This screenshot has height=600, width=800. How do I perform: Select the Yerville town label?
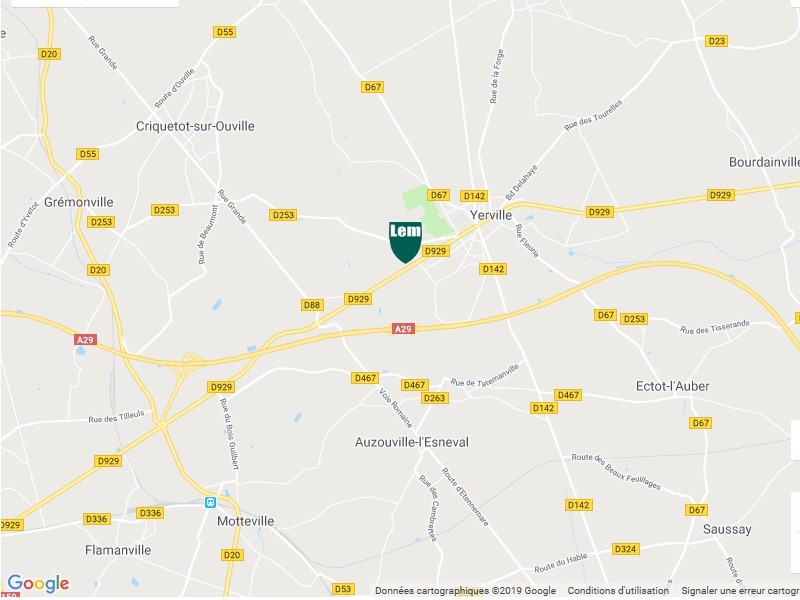pyautogui.click(x=491, y=215)
